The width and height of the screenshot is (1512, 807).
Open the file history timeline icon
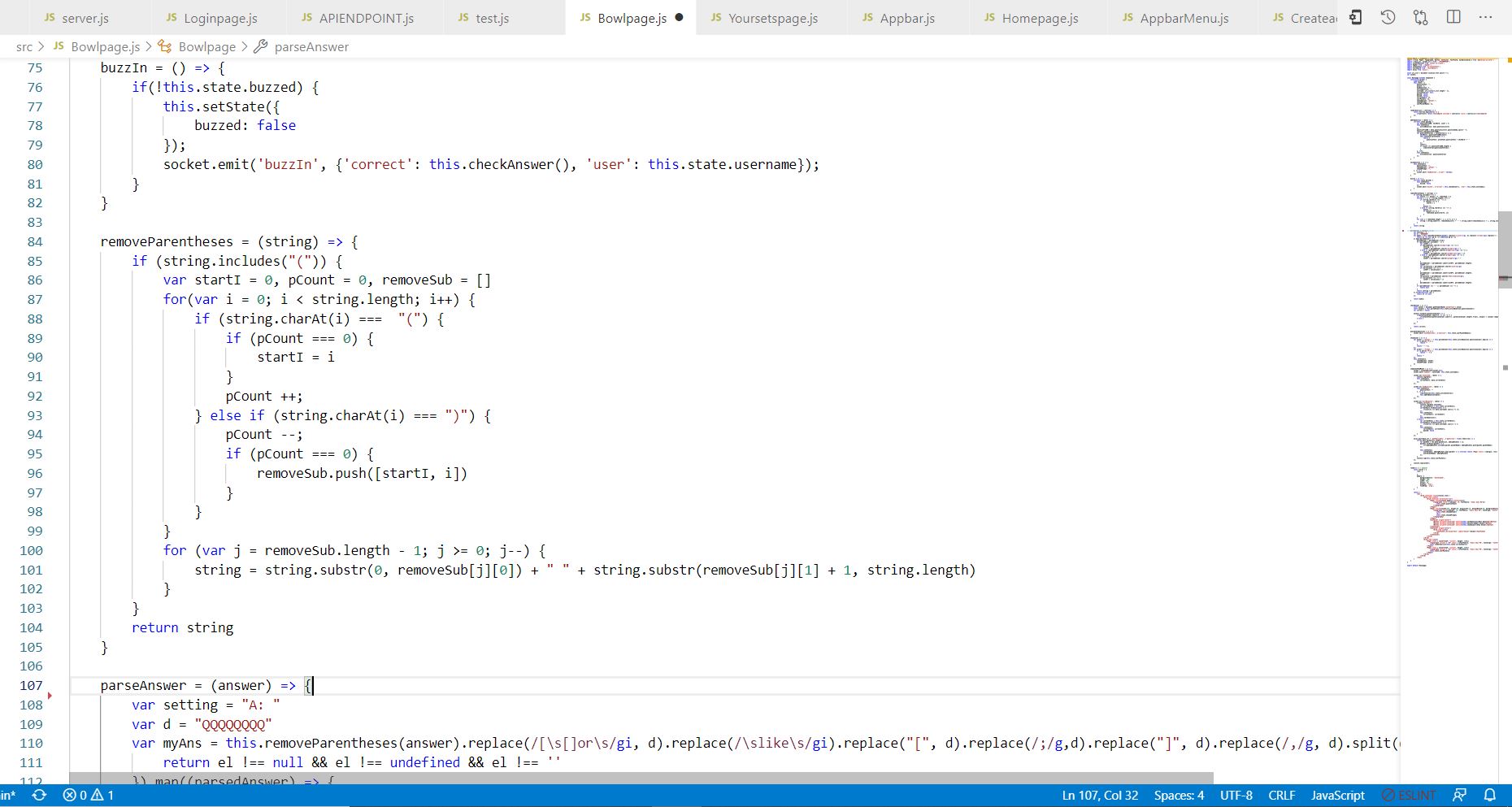point(1388,17)
